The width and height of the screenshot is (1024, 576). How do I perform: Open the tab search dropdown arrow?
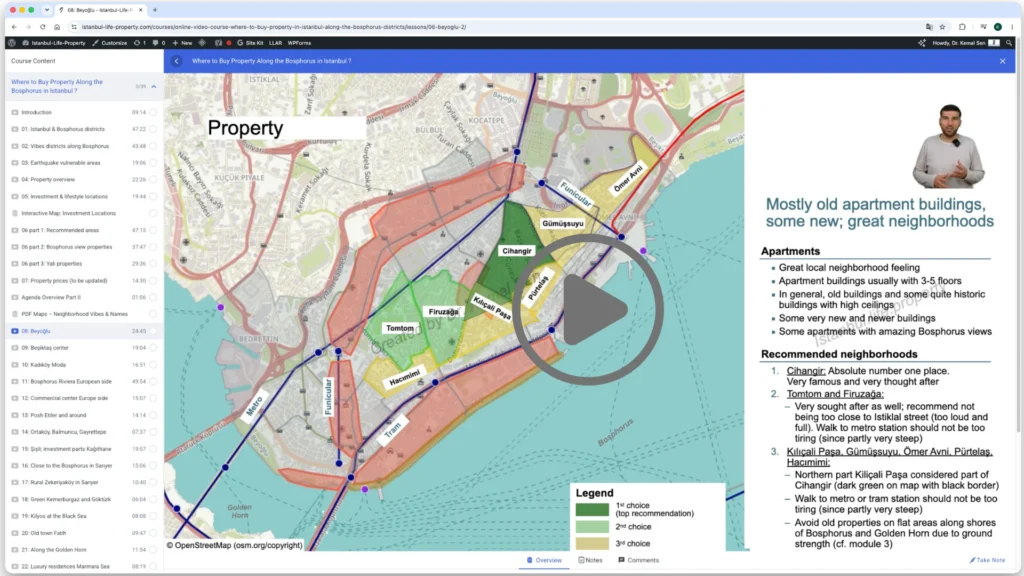point(46,10)
